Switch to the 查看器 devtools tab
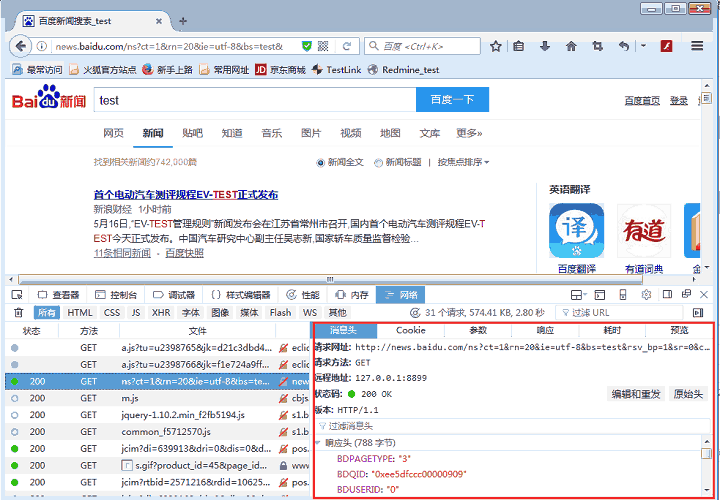The image size is (720, 500). click(59, 295)
